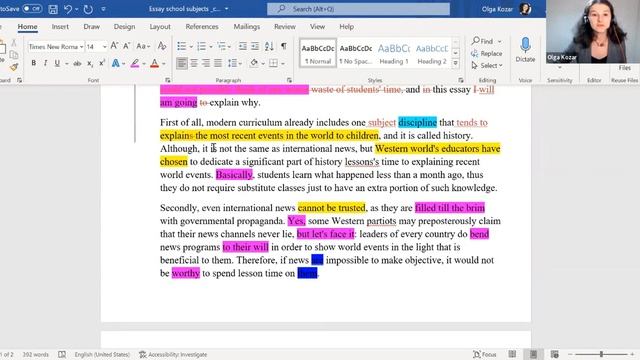Use the Format Painter brush
The height and width of the screenshot is (360, 640).
[14, 67]
